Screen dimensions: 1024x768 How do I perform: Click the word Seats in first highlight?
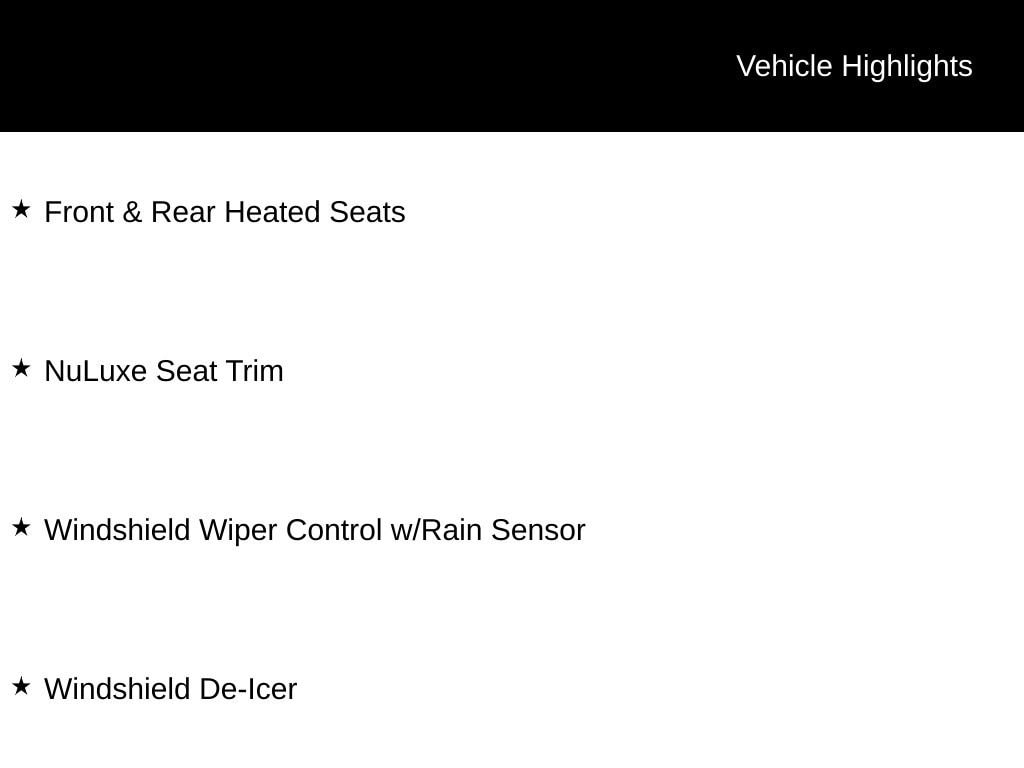[367, 212]
